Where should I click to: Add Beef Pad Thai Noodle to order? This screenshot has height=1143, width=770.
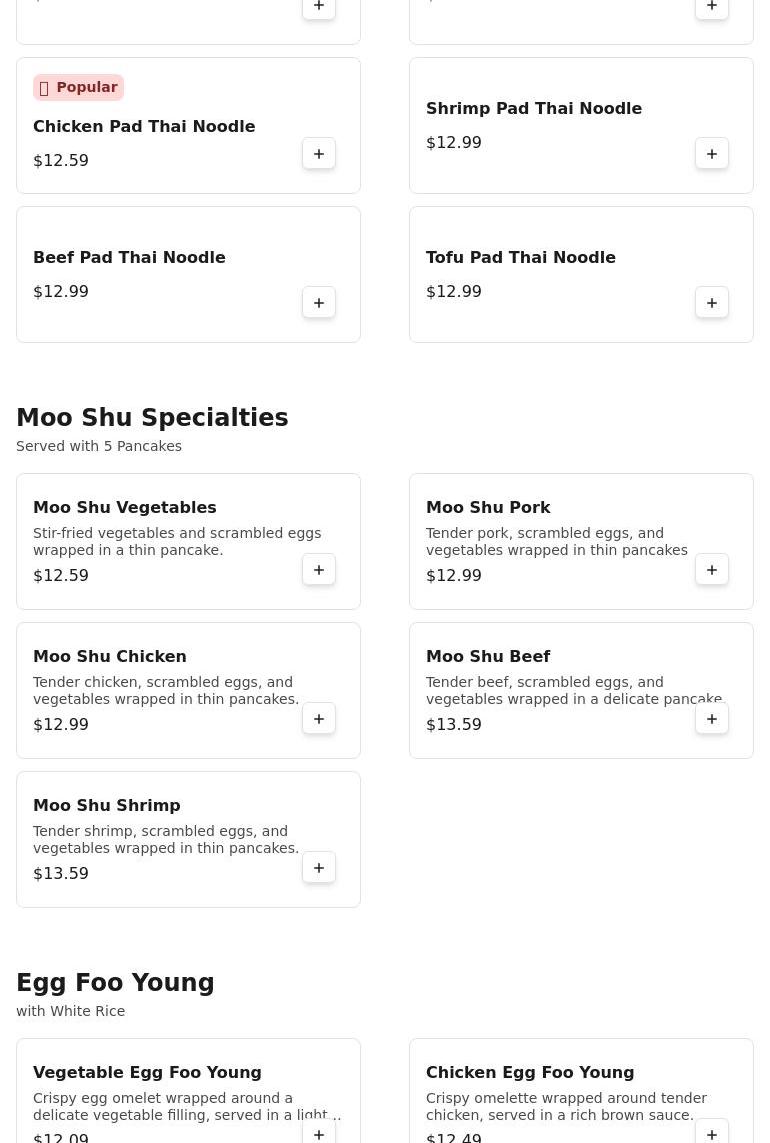point(319,303)
